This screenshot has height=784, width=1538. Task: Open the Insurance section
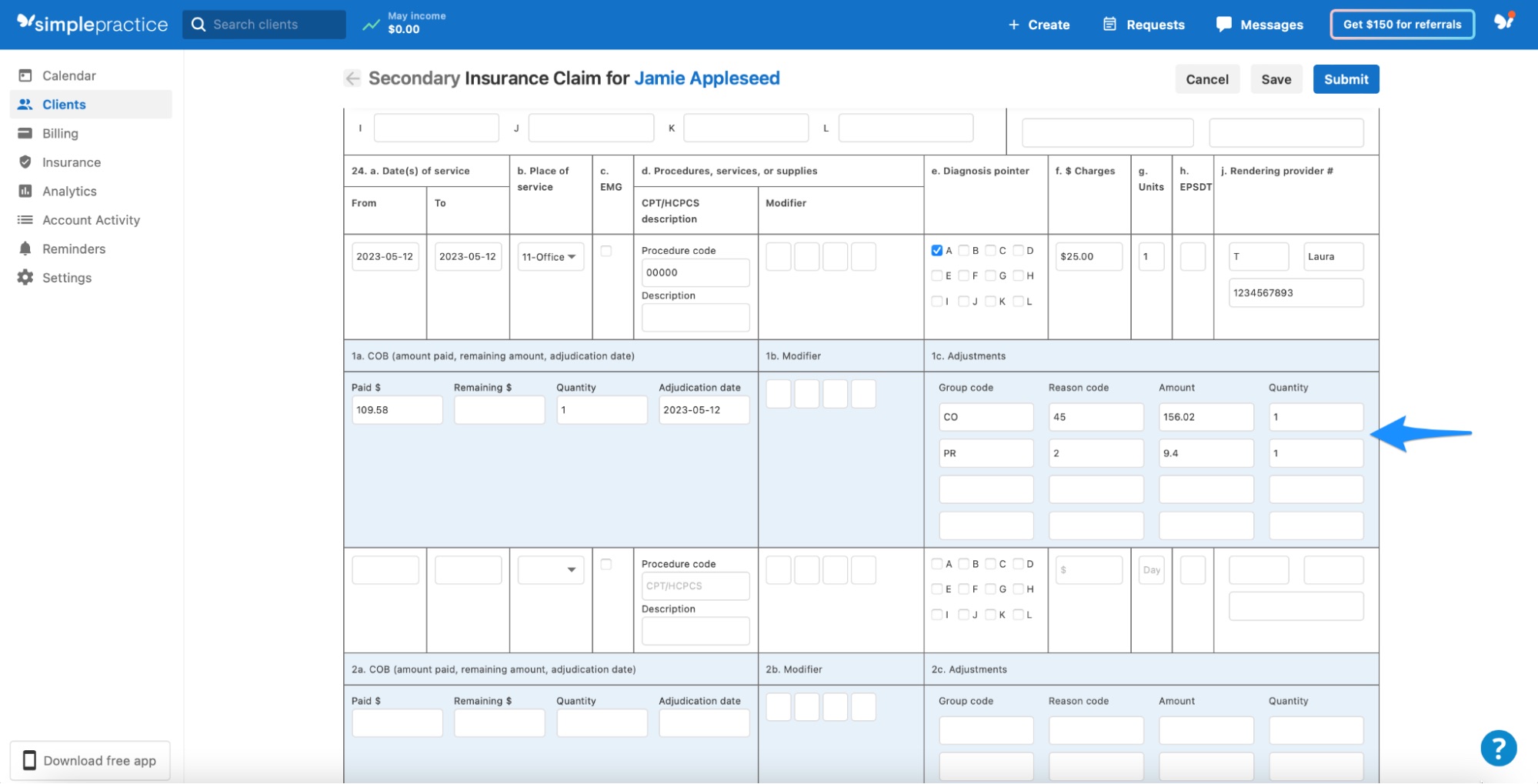71,162
